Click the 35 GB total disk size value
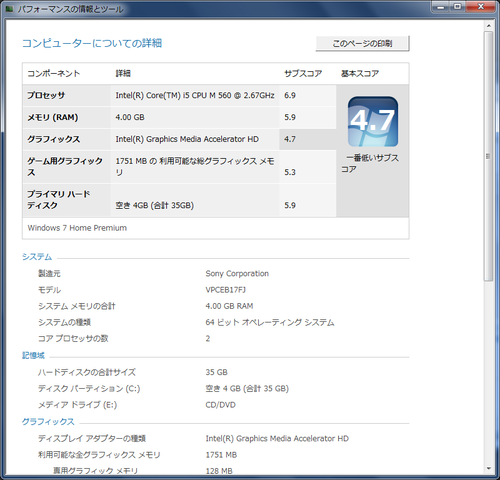 coord(217,372)
